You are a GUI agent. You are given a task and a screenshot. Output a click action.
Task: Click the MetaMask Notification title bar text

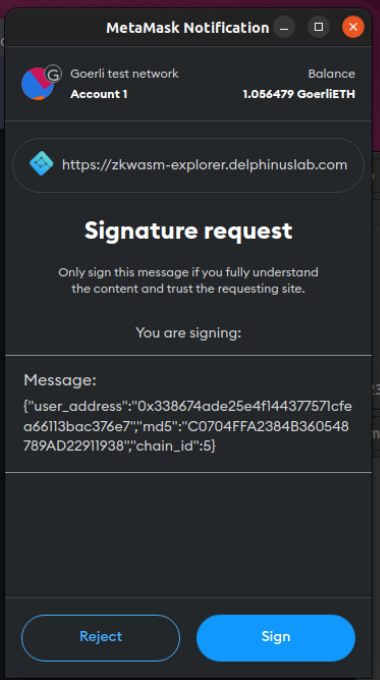point(187,28)
